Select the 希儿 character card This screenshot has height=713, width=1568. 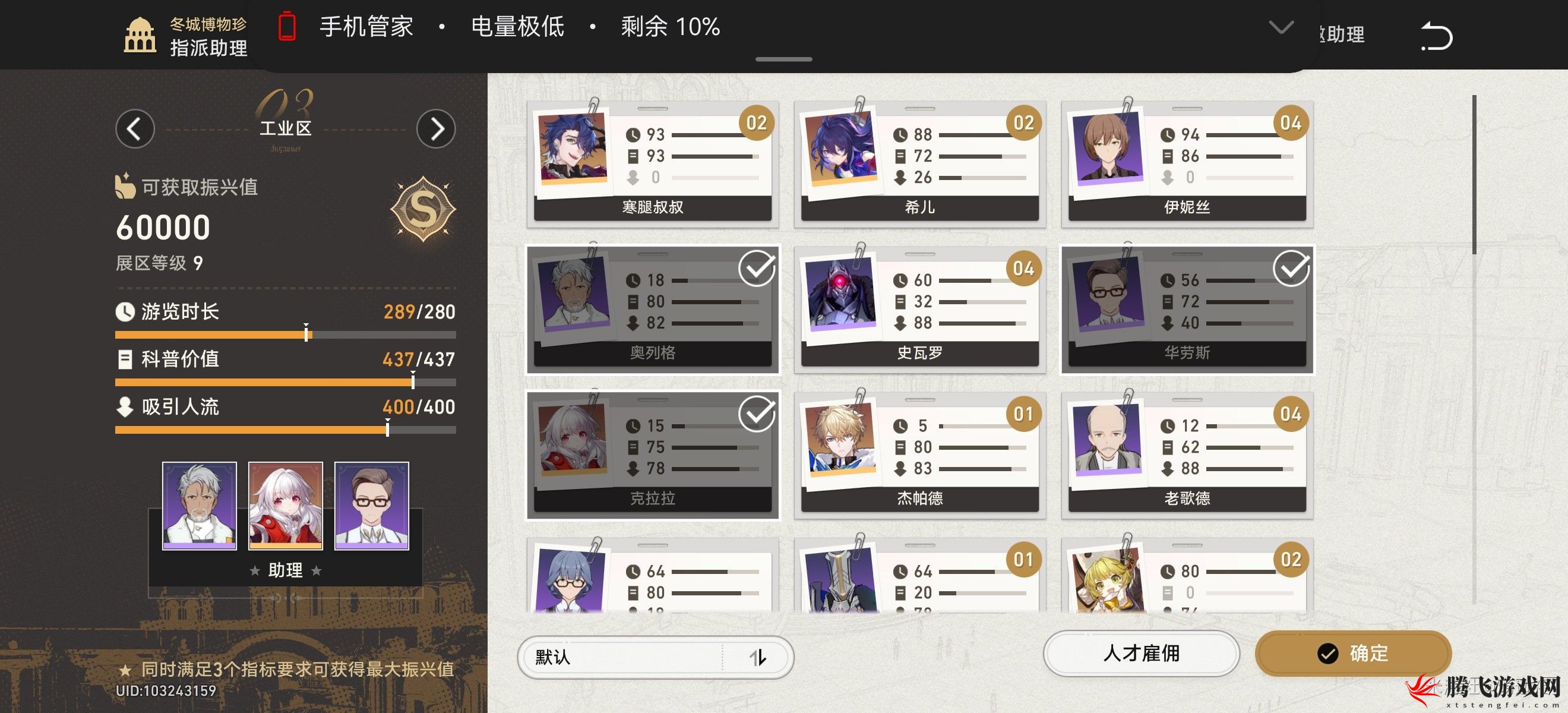(x=920, y=164)
